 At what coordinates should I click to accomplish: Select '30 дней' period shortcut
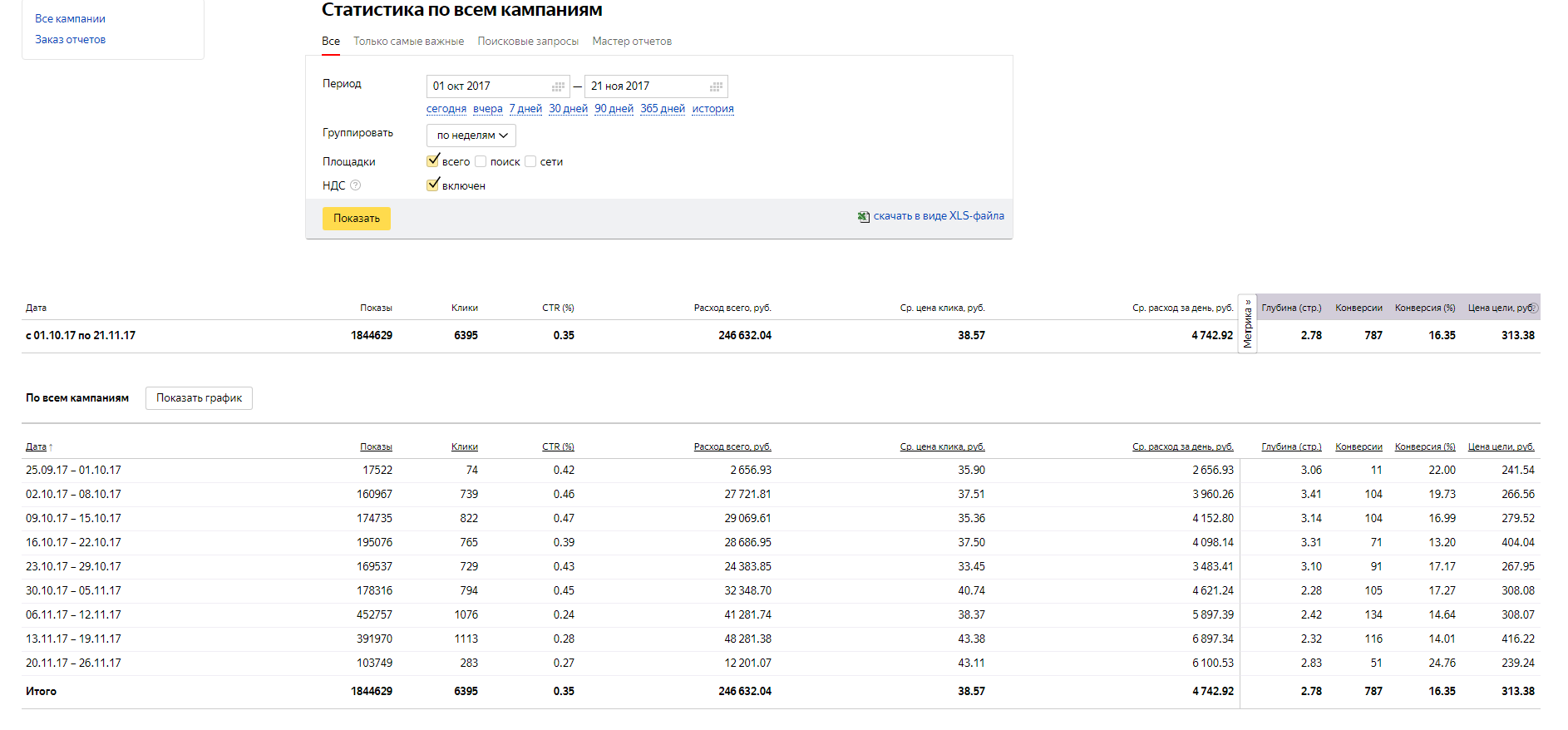tap(568, 109)
